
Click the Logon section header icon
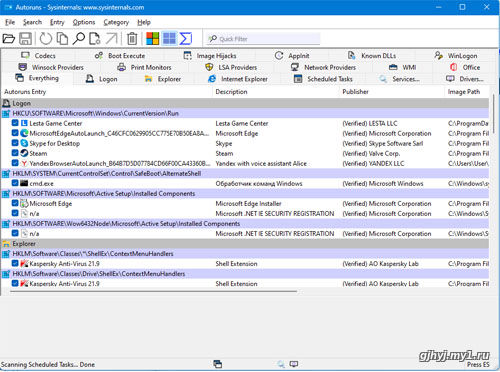tap(6, 103)
